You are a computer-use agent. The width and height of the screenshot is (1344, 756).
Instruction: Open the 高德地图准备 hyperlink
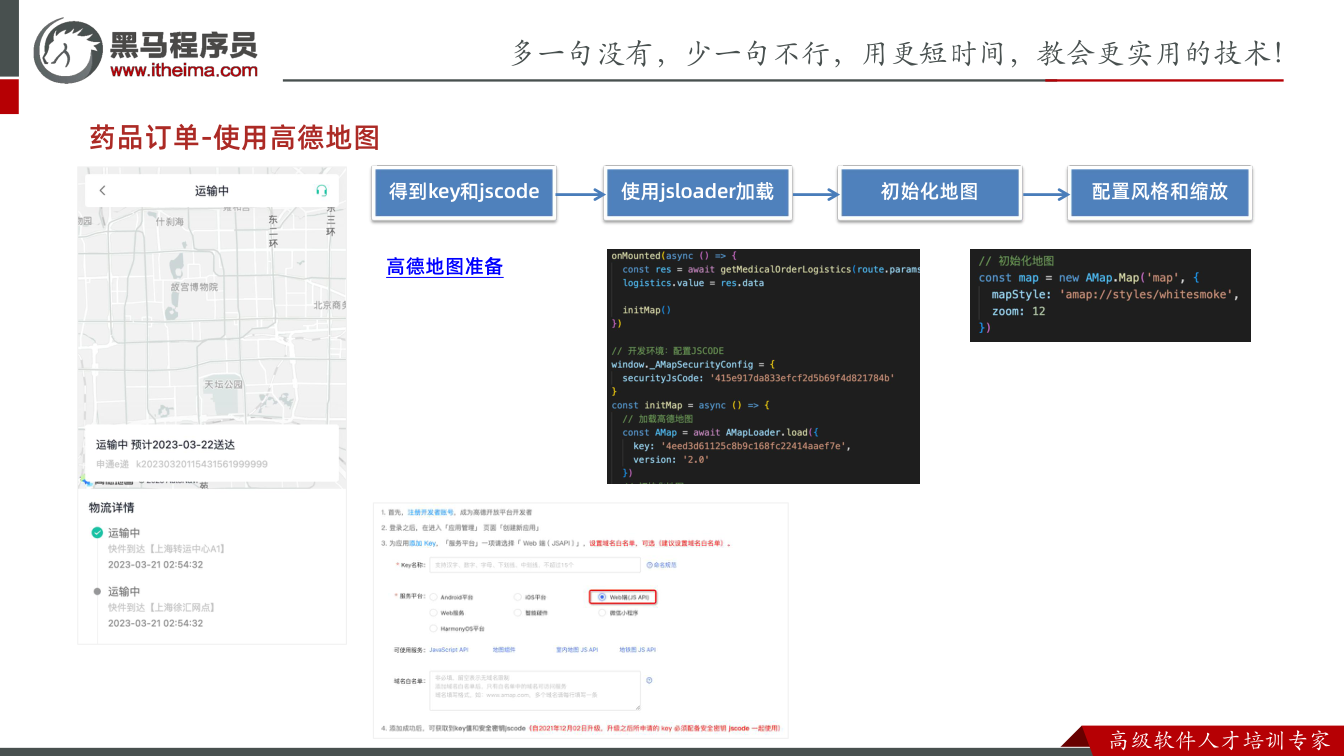(x=445, y=267)
